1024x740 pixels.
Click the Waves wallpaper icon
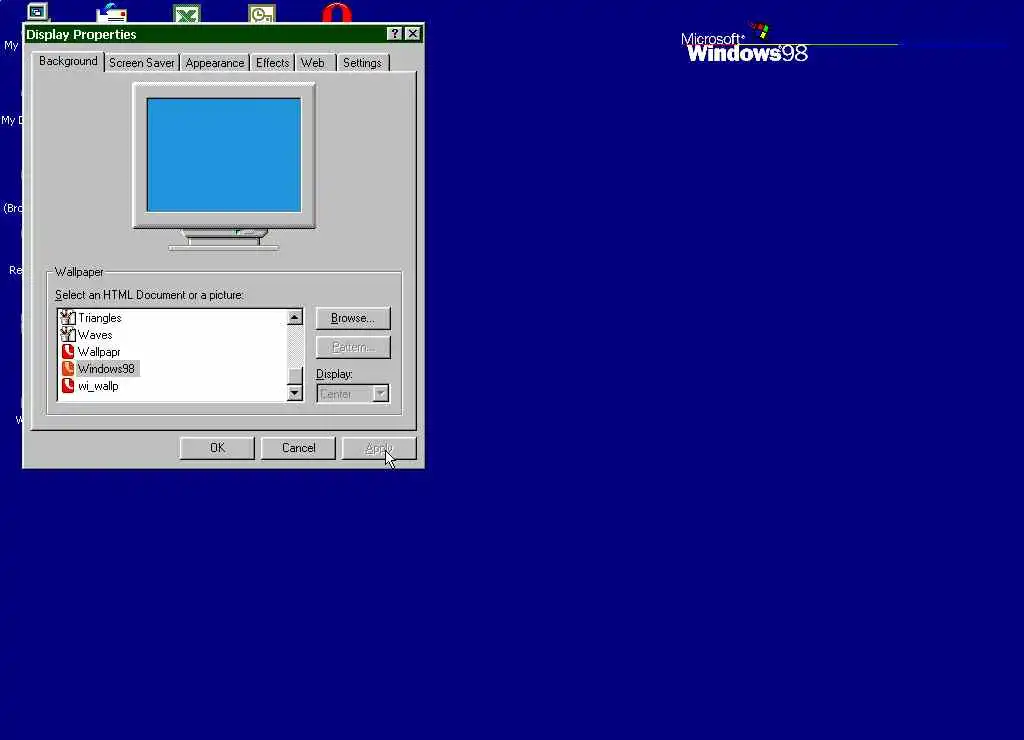pos(68,335)
